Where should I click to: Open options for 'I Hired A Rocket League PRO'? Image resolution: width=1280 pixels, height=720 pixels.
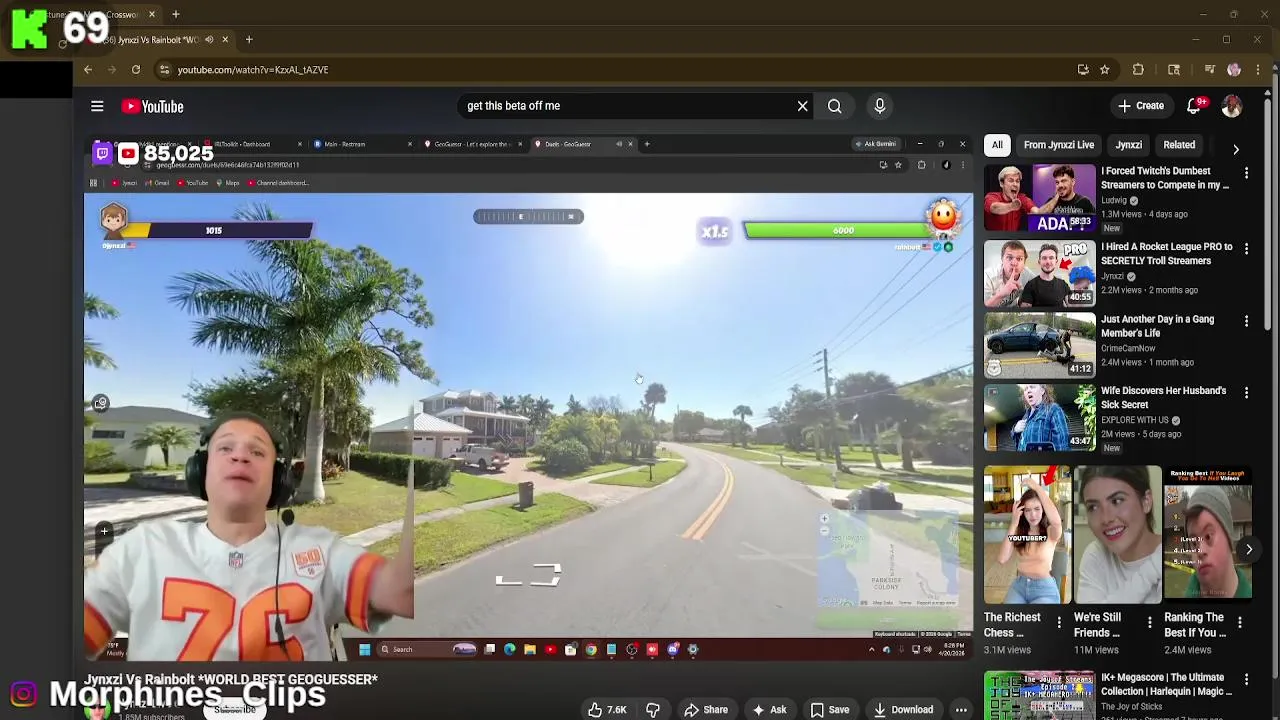pyautogui.click(x=1246, y=249)
